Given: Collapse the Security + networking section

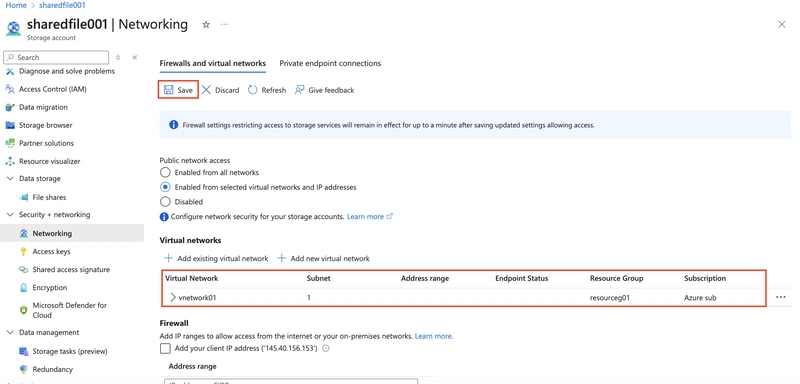Looking at the screenshot, I should 10,215.
